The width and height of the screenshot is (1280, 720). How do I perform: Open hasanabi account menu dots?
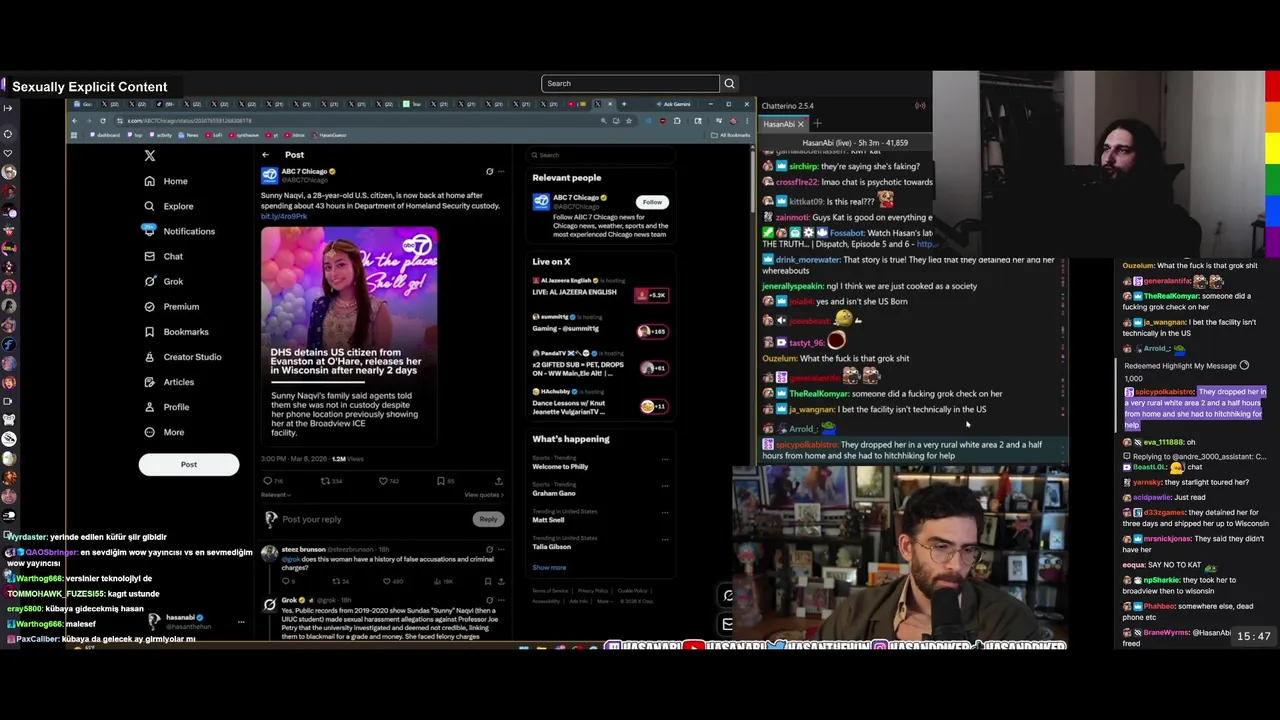click(241, 622)
